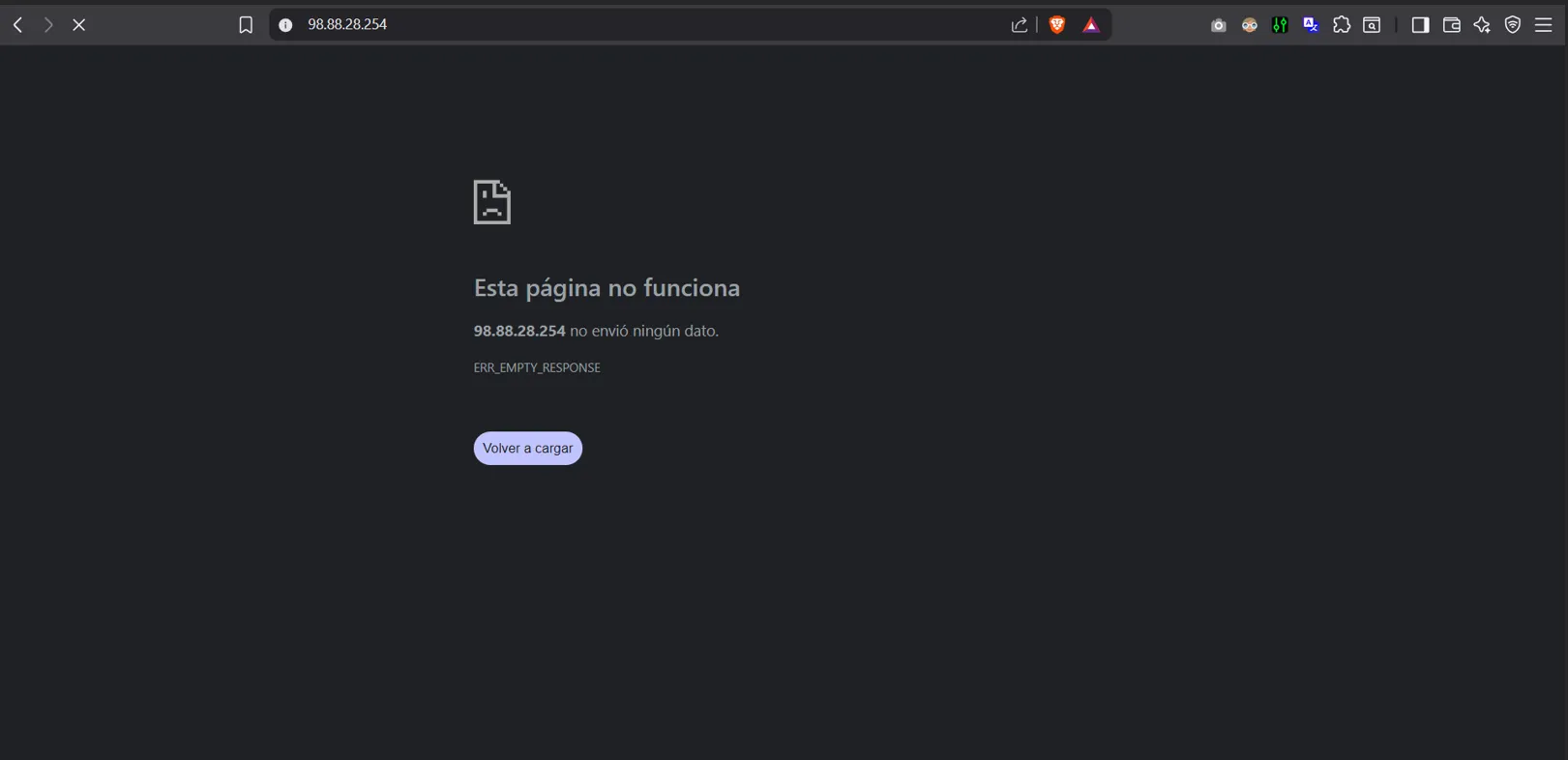The image size is (1568, 760).
Task: Open Brave Shields lion icon
Action: pos(1057,25)
